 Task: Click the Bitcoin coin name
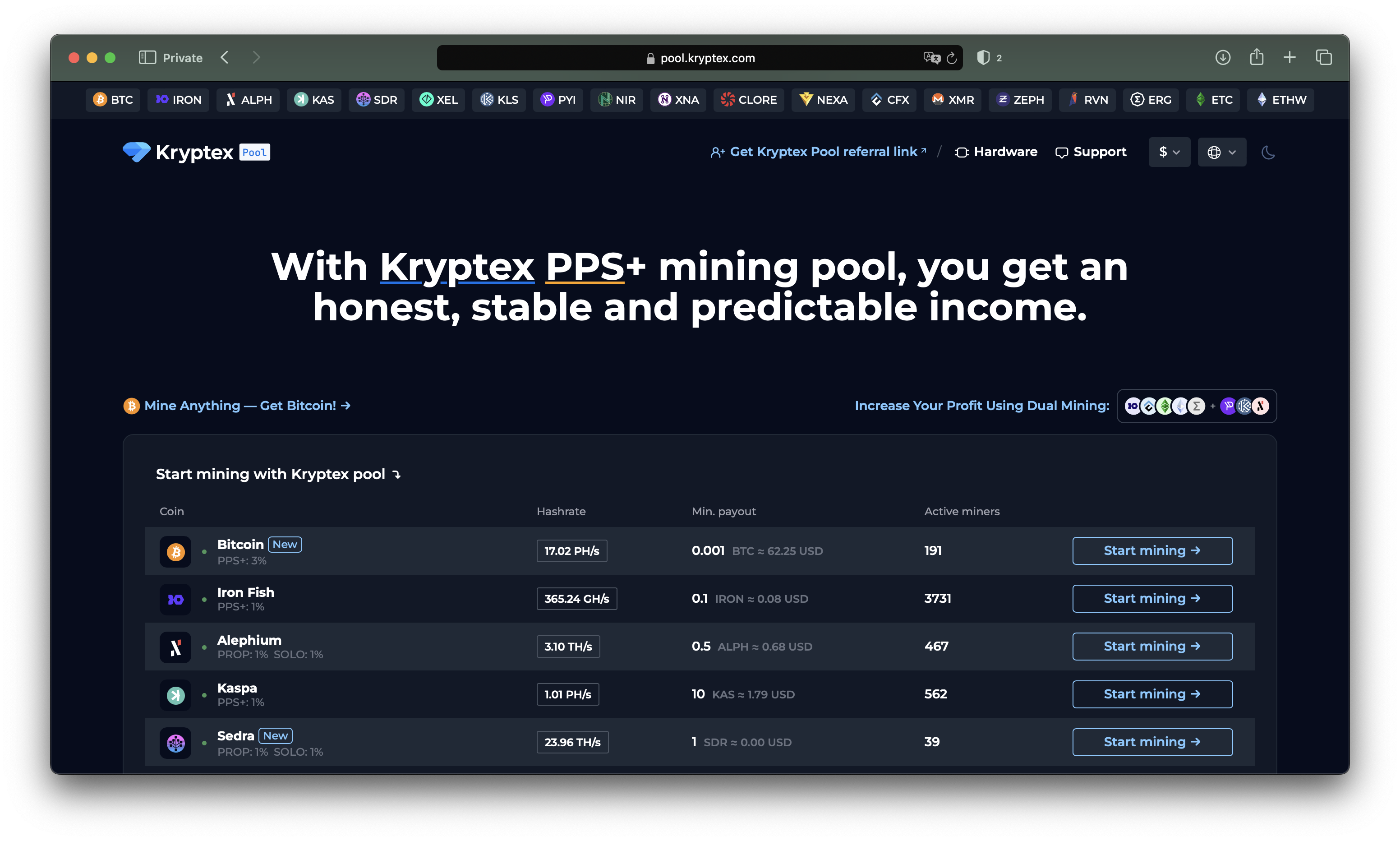(240, 545)
